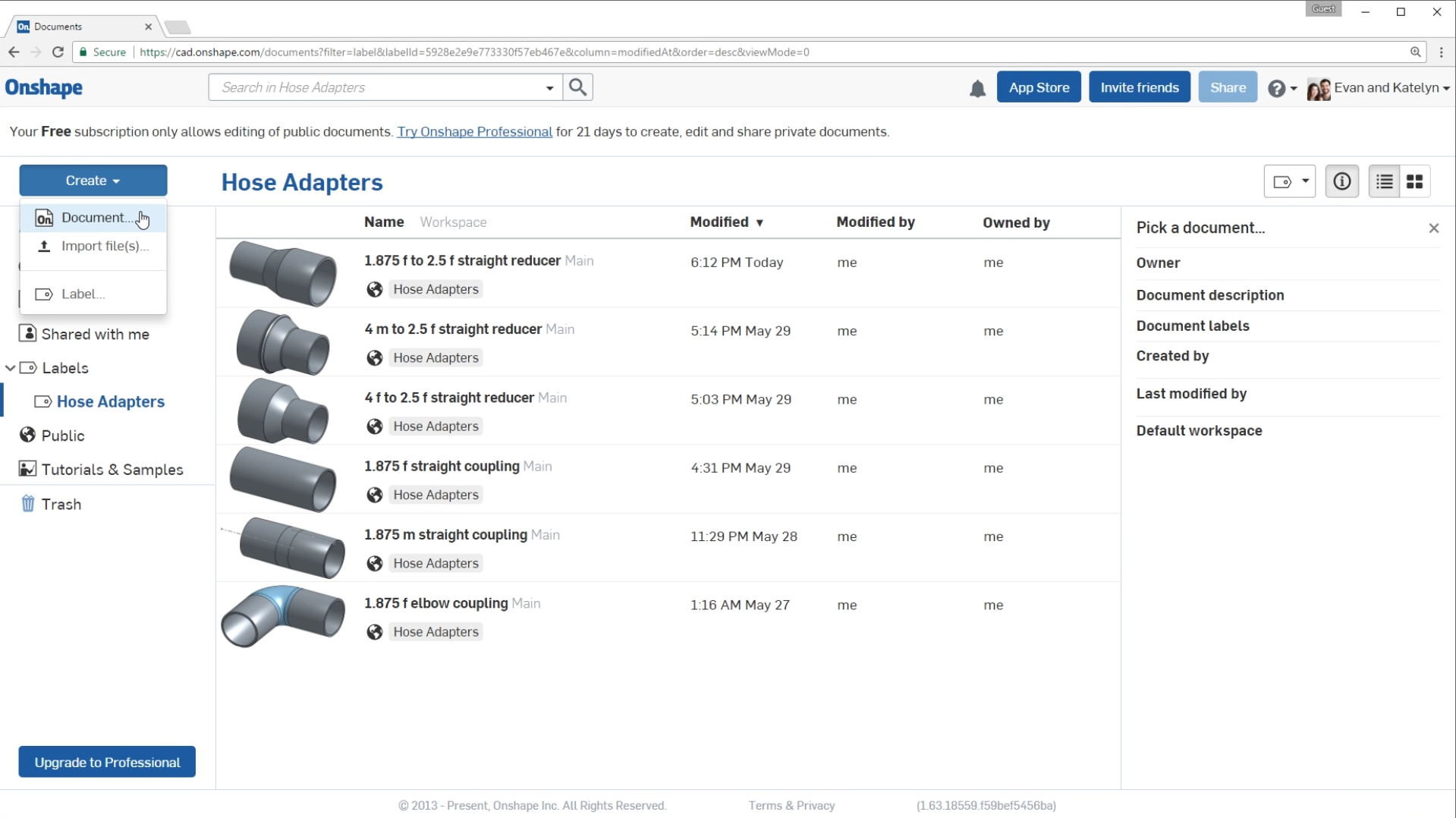This screenshot has height=818, width=1456.
Task: Collapse the Labels tree section
Action: click(x=11, y=368)
